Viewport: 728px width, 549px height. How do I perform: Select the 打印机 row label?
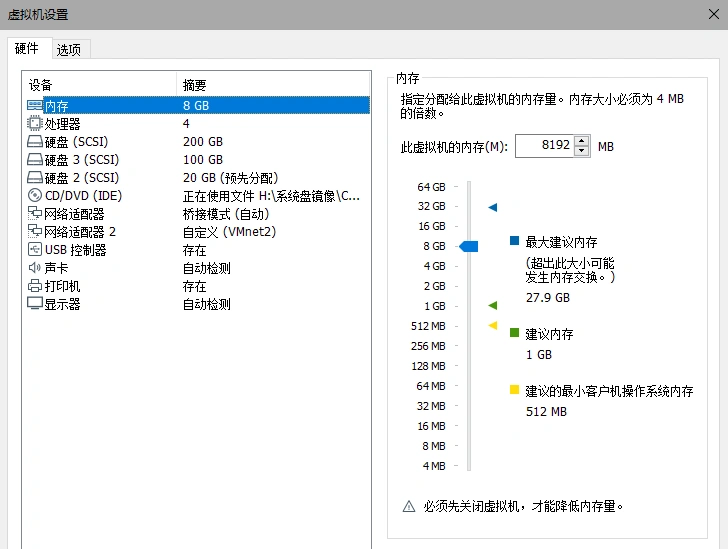point(62,286)
